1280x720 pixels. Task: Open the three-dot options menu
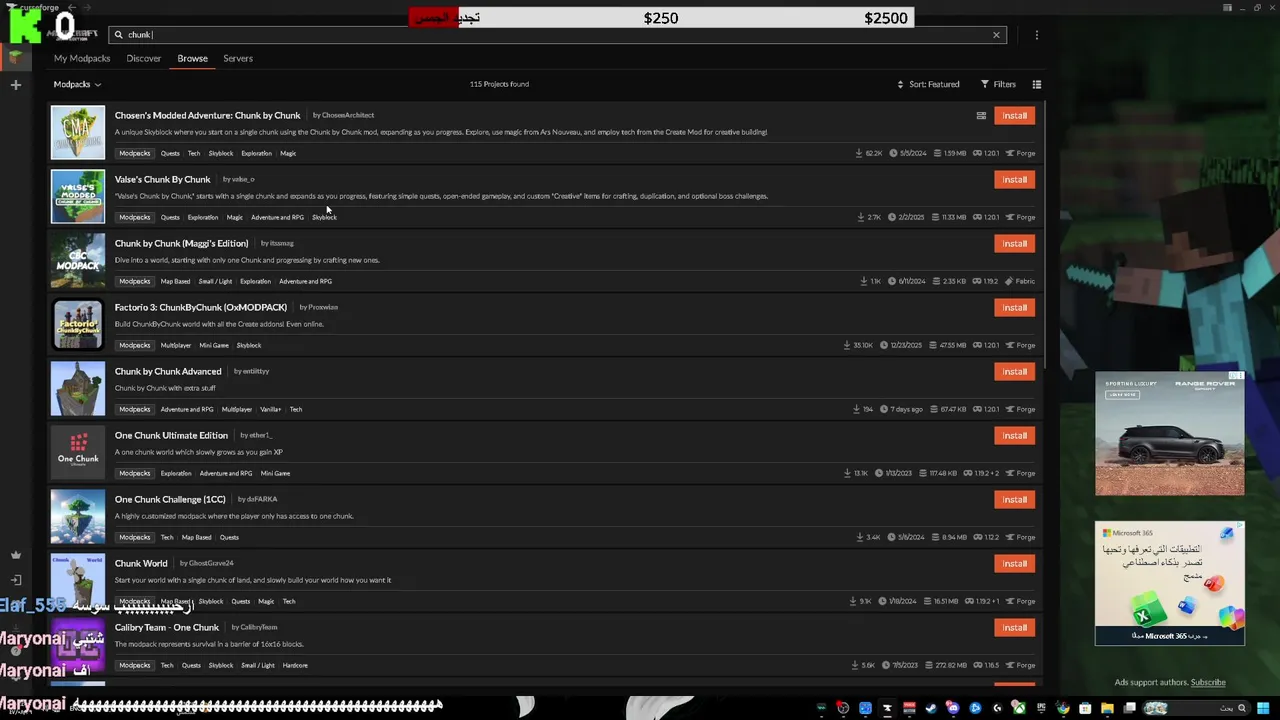1036,35
